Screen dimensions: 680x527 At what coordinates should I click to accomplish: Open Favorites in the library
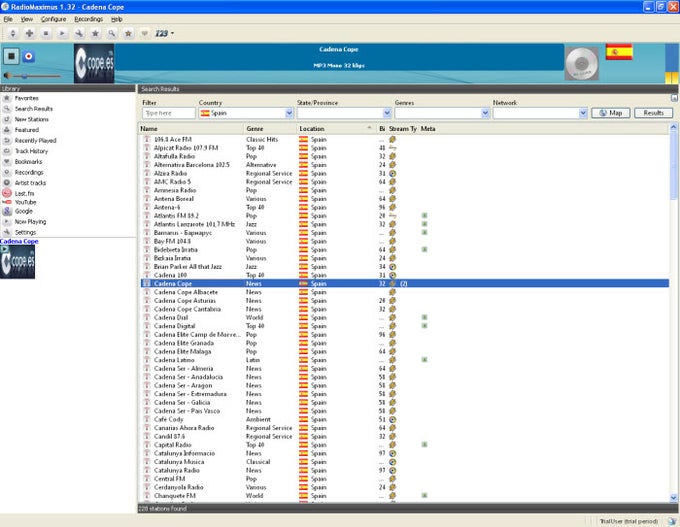click(26, 98)
